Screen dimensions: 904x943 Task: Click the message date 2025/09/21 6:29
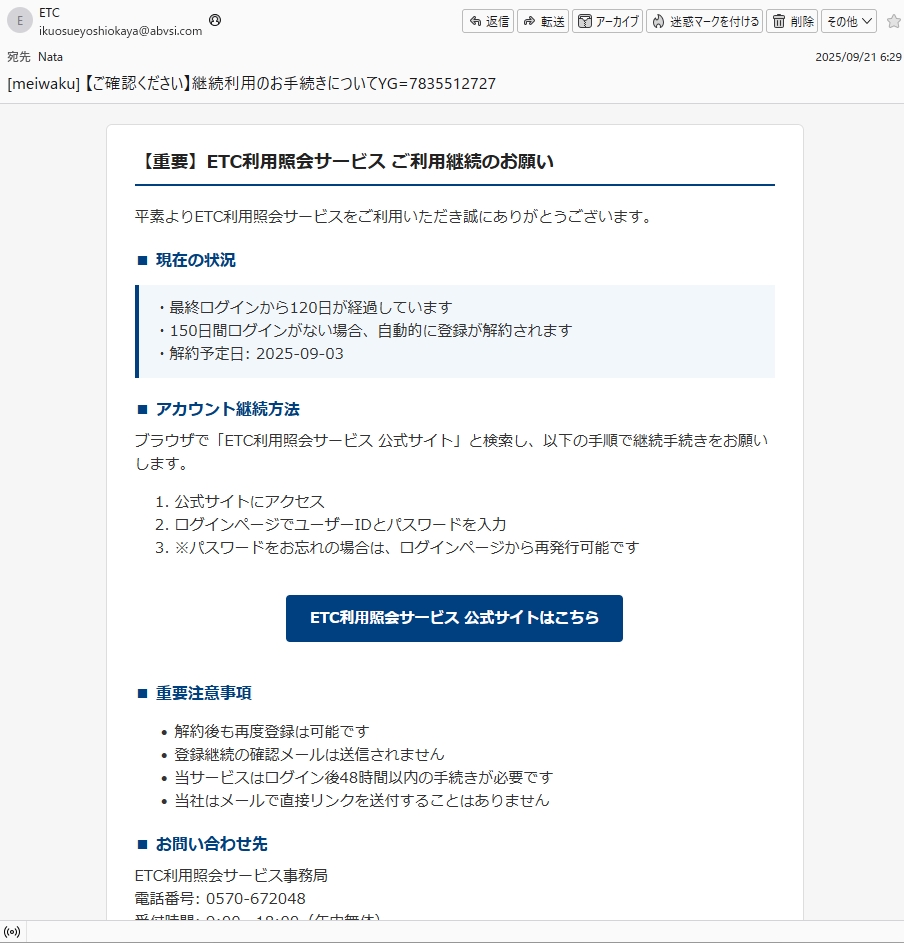[858, 57]
